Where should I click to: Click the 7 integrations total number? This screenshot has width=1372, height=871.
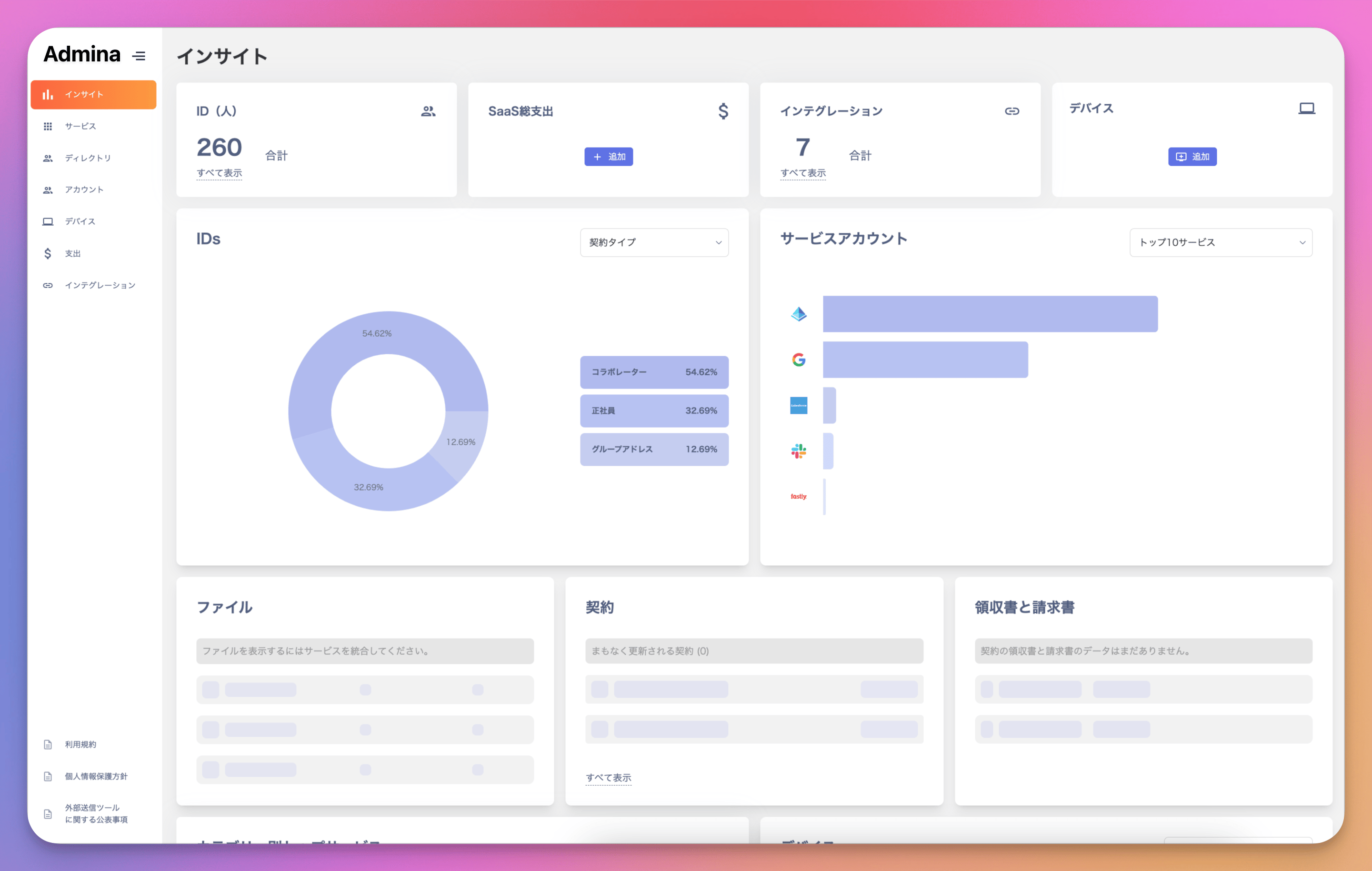803,147
